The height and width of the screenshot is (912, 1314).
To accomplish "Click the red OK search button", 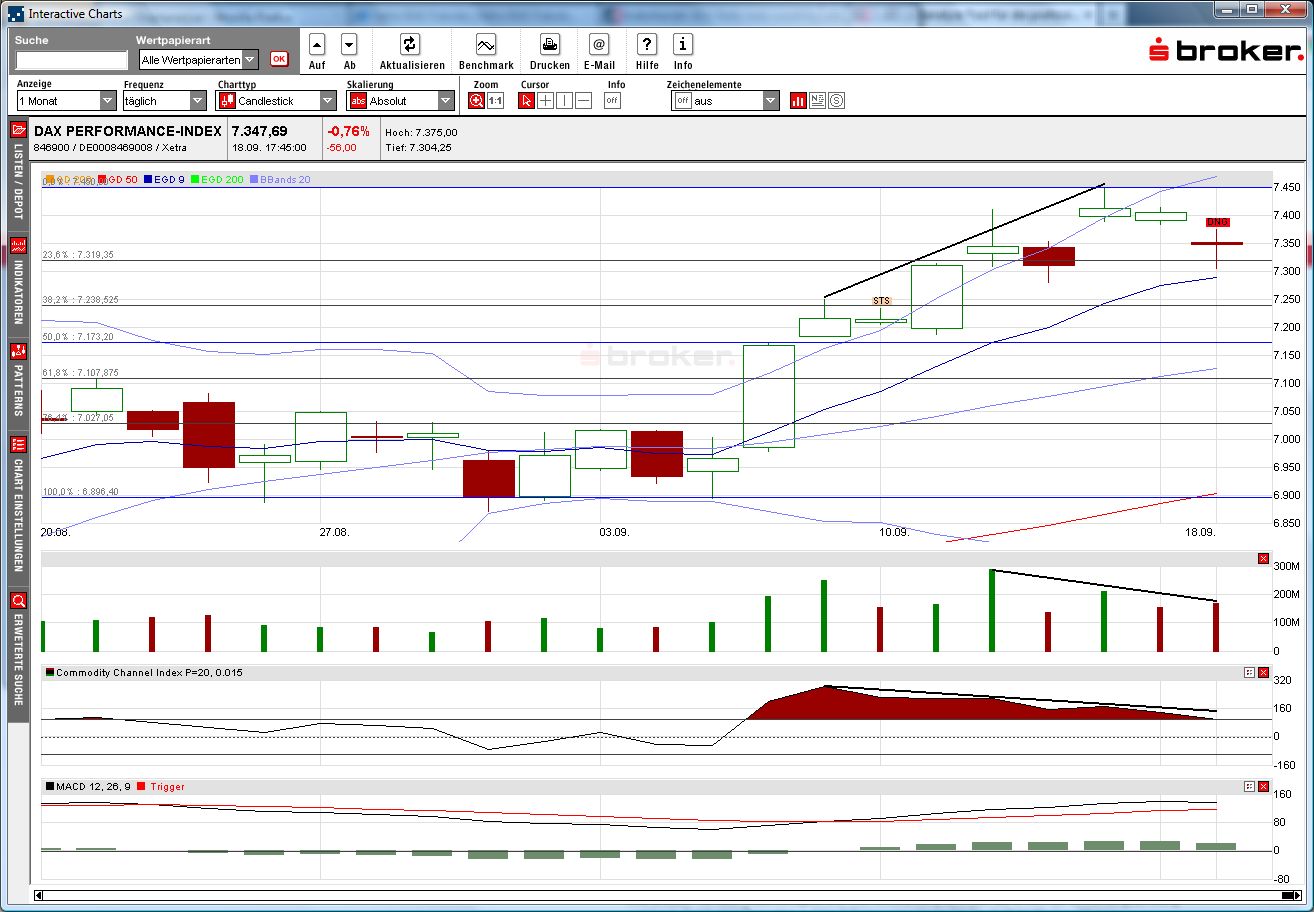I will (279, 59).
